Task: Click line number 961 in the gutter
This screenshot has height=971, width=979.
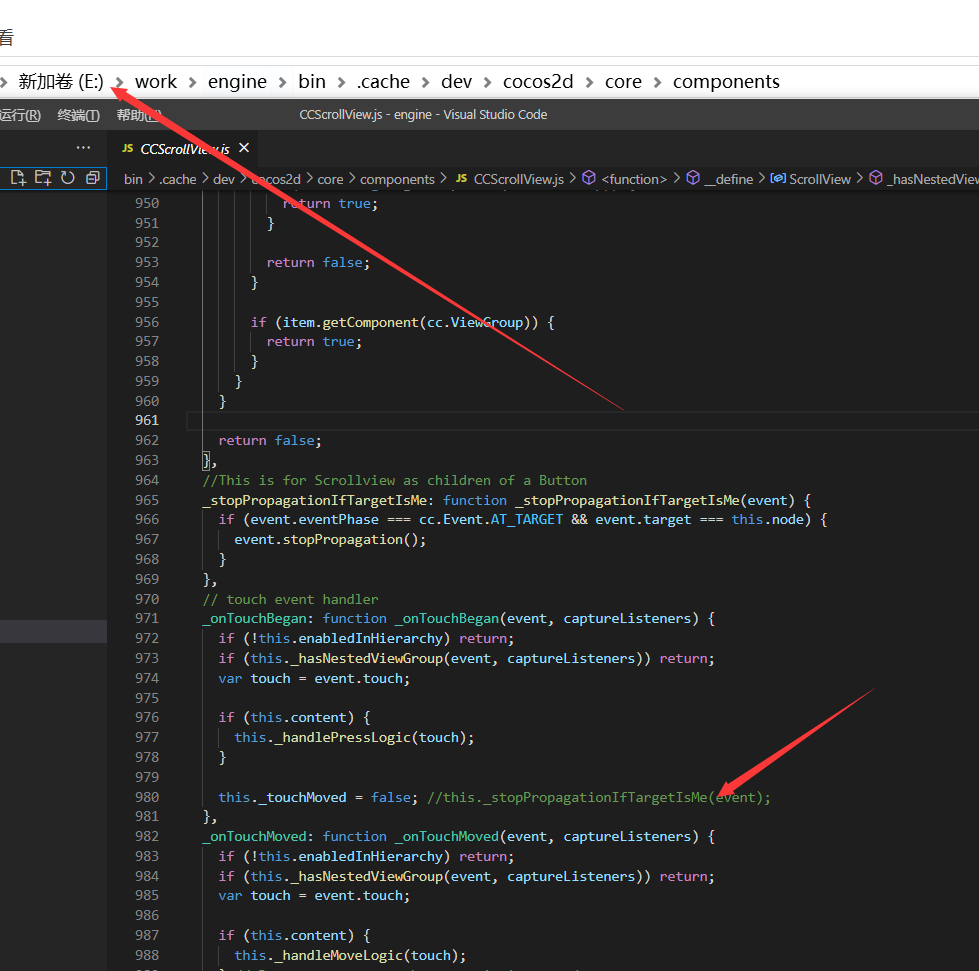Action: 147,420
